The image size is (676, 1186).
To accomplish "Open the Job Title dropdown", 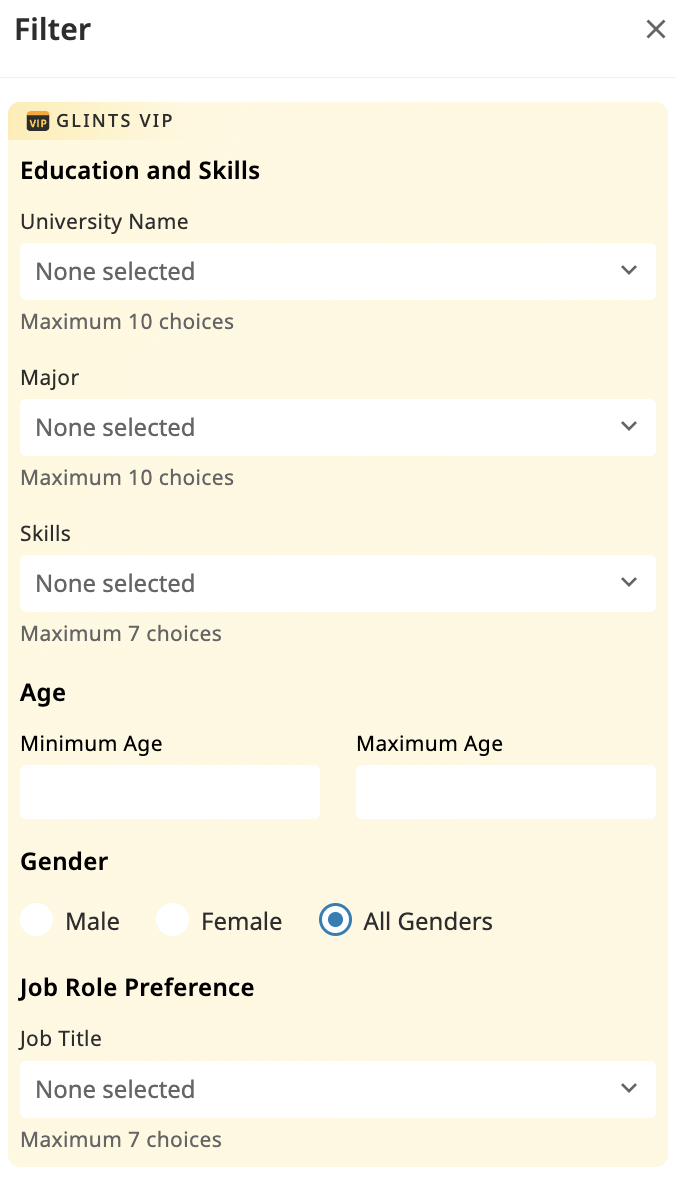I will (338, 1089).
